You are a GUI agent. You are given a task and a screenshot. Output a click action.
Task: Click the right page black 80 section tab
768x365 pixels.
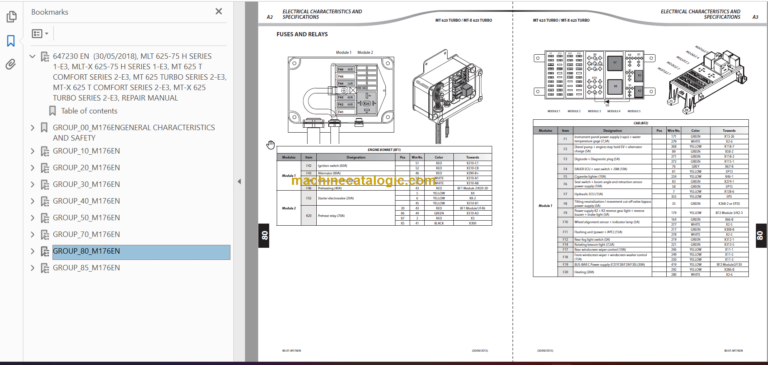[x=761, y=236]
